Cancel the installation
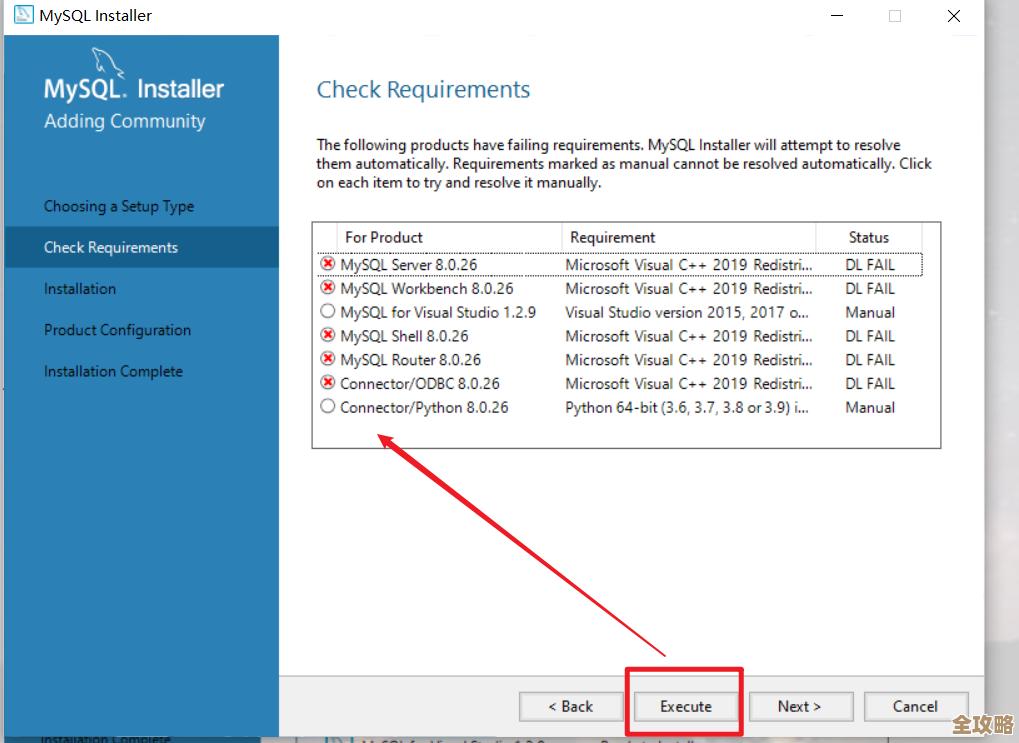This screenshot has height=743, width=1019. coord(915,706)
